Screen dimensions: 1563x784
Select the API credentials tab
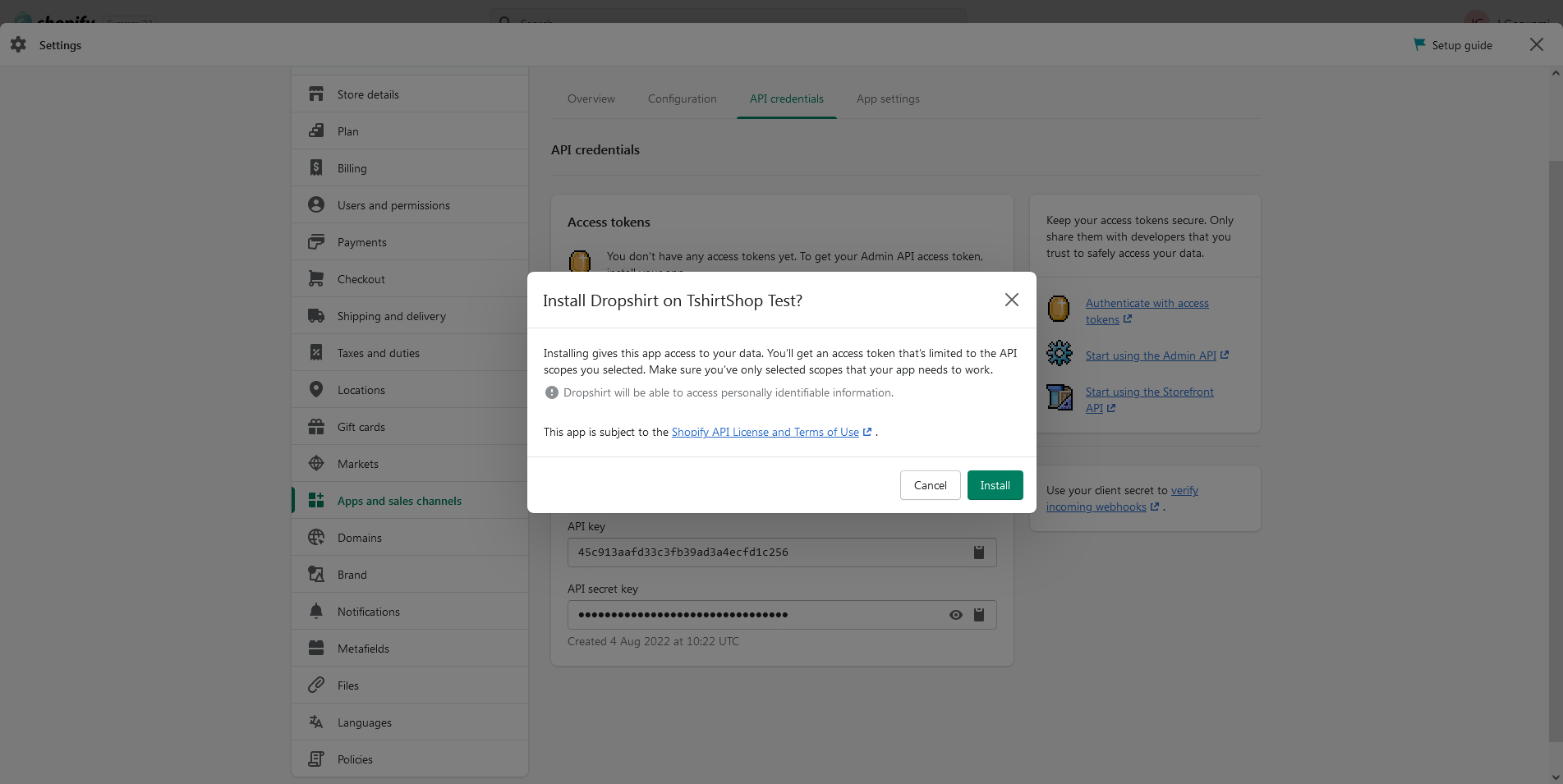[787, 99]
